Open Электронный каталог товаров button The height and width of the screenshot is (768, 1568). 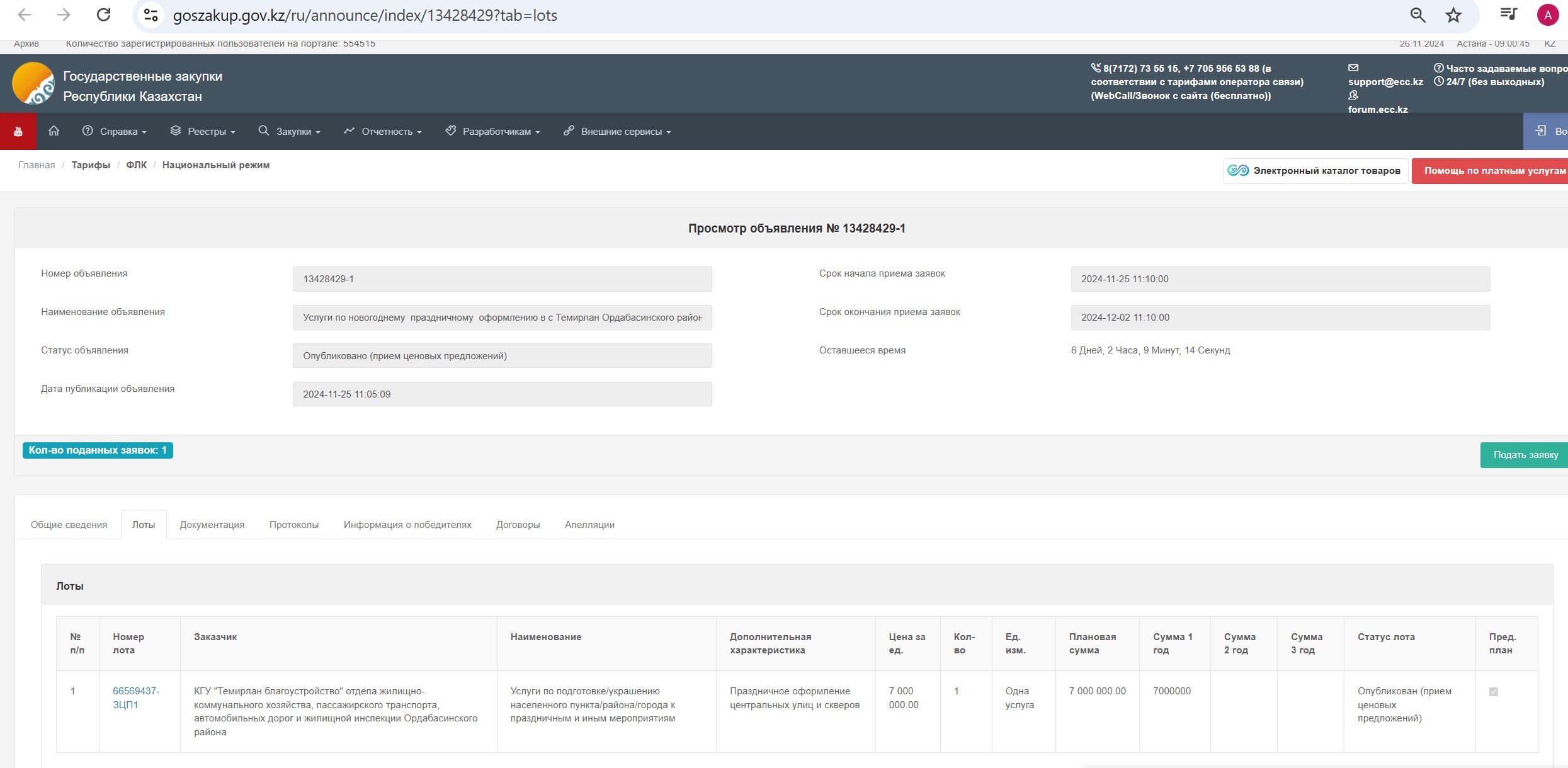[x=1316, y=171]
